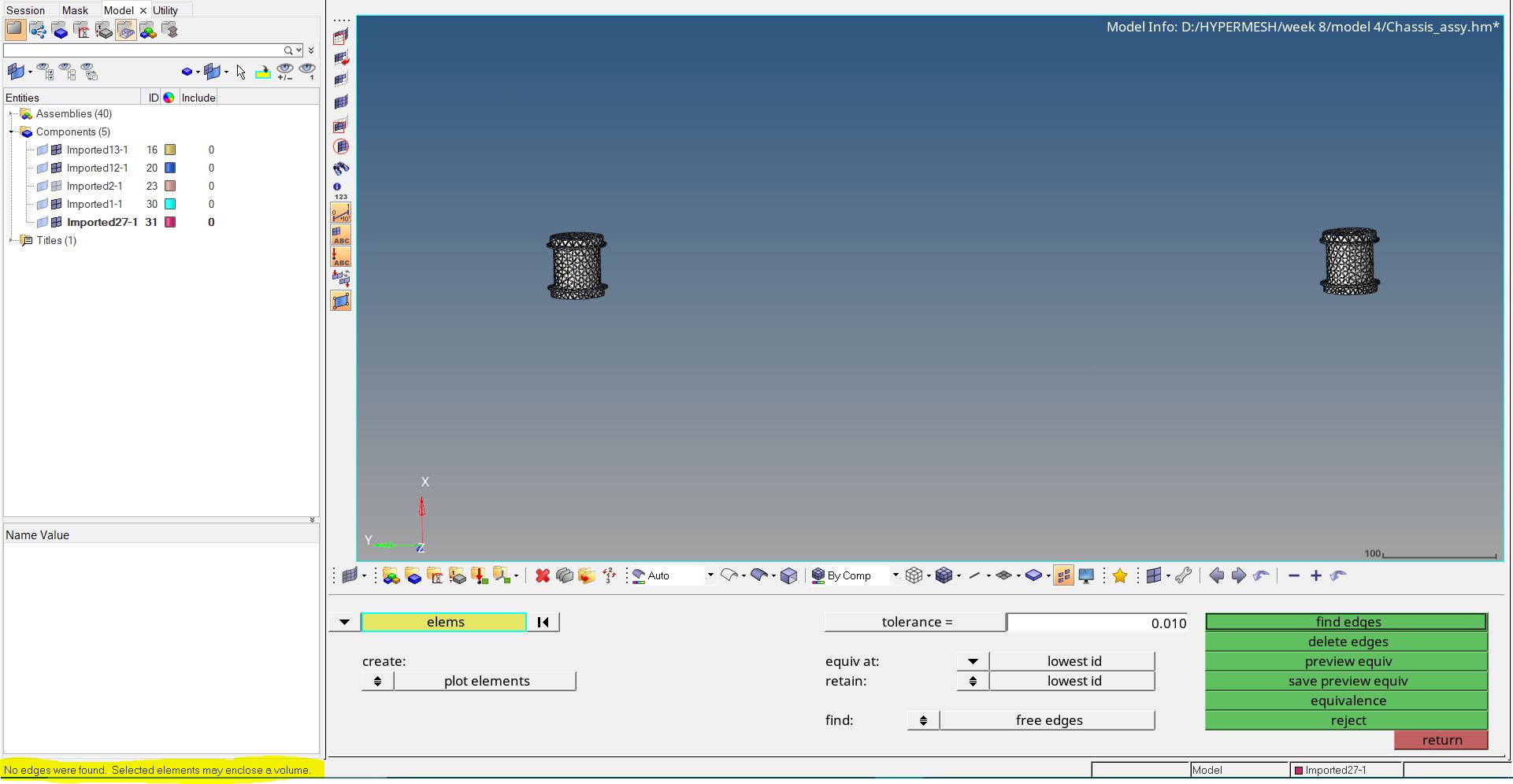The image size is (1513, 784).
Task: Expand the Assemblies (40) tree node
Action: pyautogui.click(x=9, y=113)
